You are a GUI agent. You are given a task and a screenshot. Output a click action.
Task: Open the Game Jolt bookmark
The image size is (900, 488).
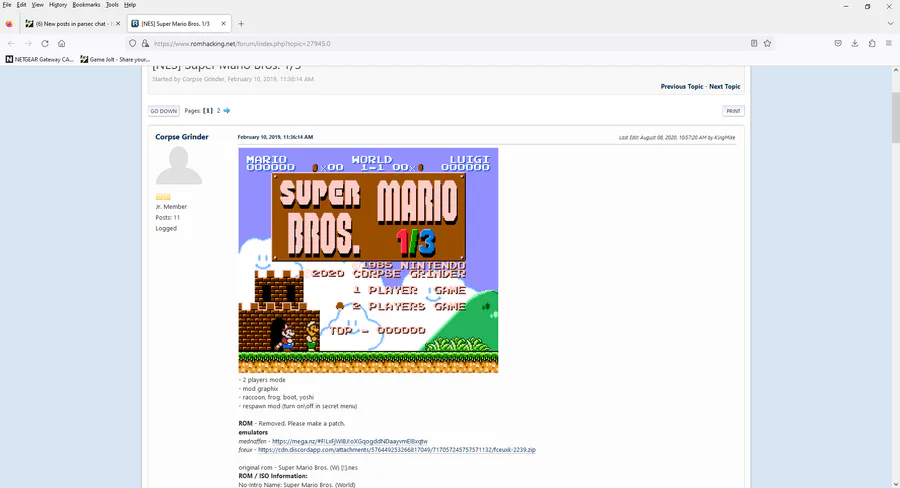[x=115, y=59]
